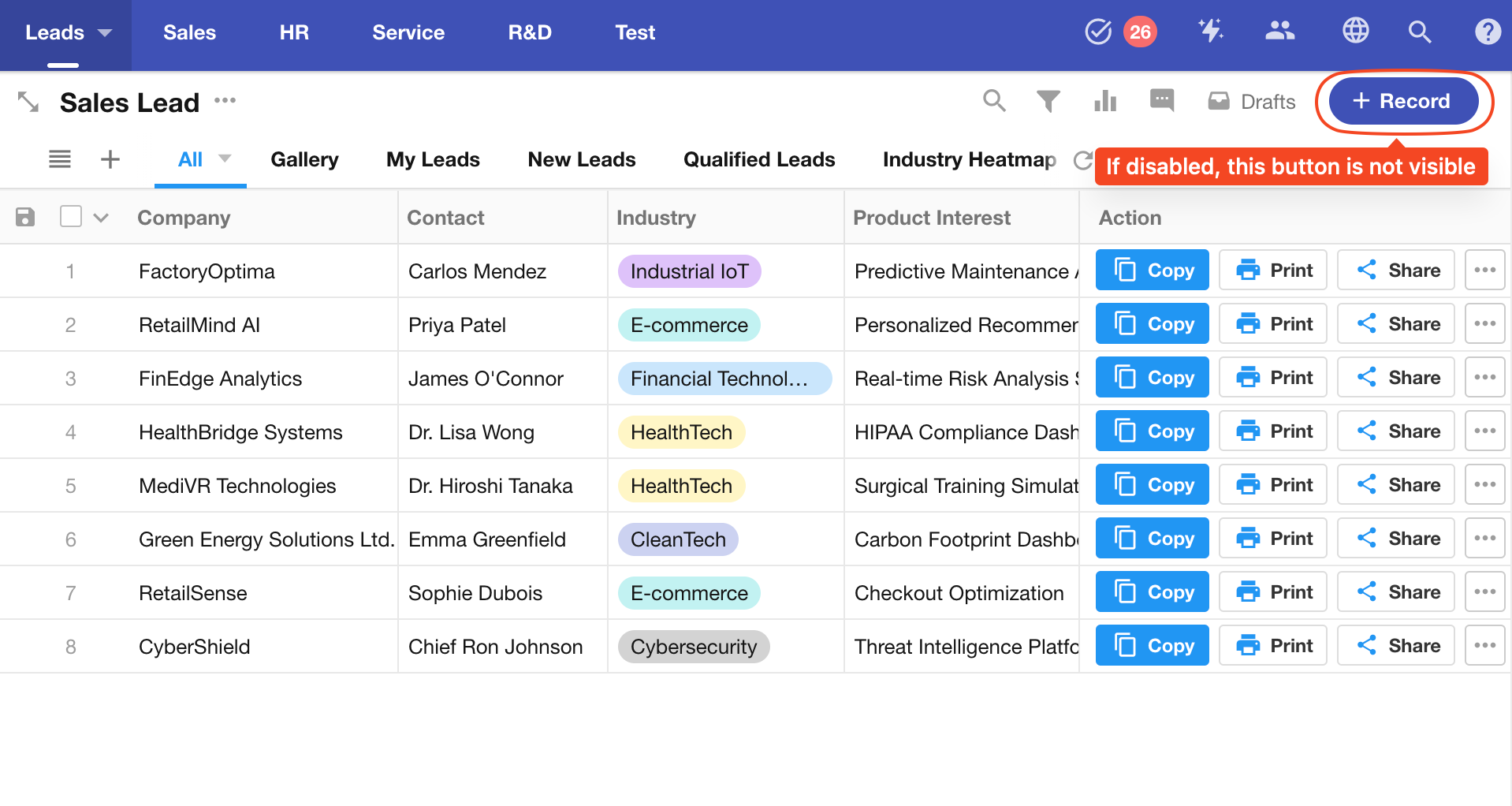The image size is (1512, 806).
Task: Select the Industrial IoT industry tag
Action: [689, 271]
